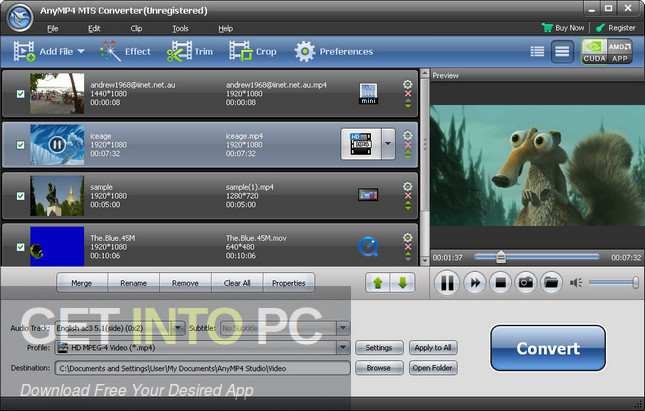Open settings gear for The.Blue.45M row

(407, 237)
